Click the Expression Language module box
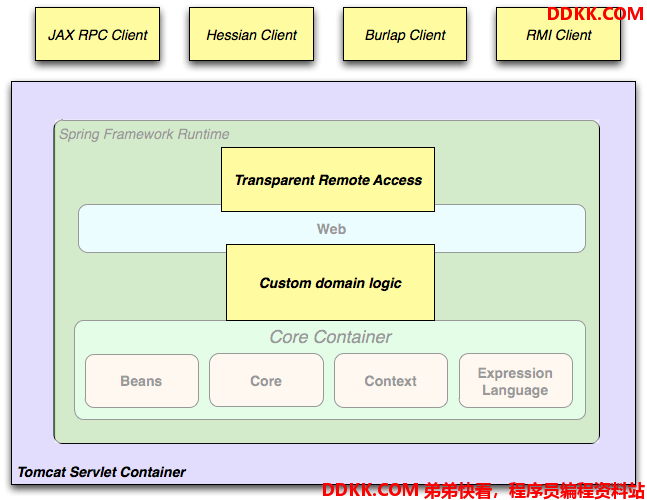Screen dimensions: 647x500 tap(515, 381)
